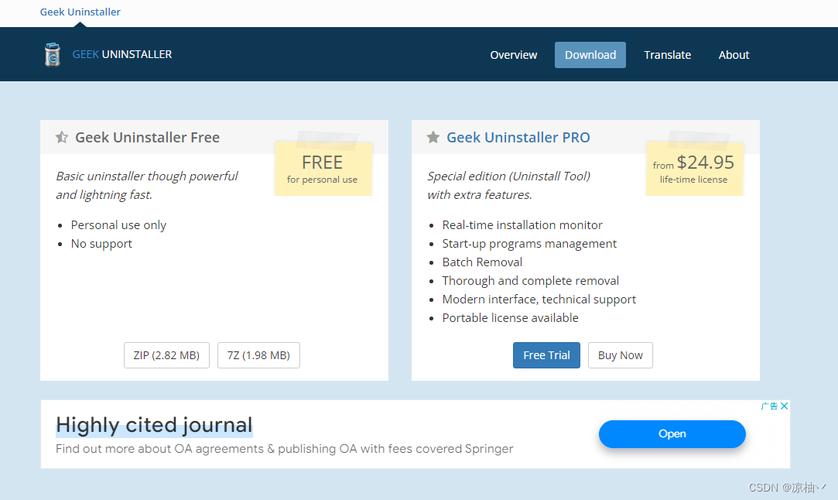
Task: Click the star icon beside Geek Uninstaller Free
Action: (62, 138)
